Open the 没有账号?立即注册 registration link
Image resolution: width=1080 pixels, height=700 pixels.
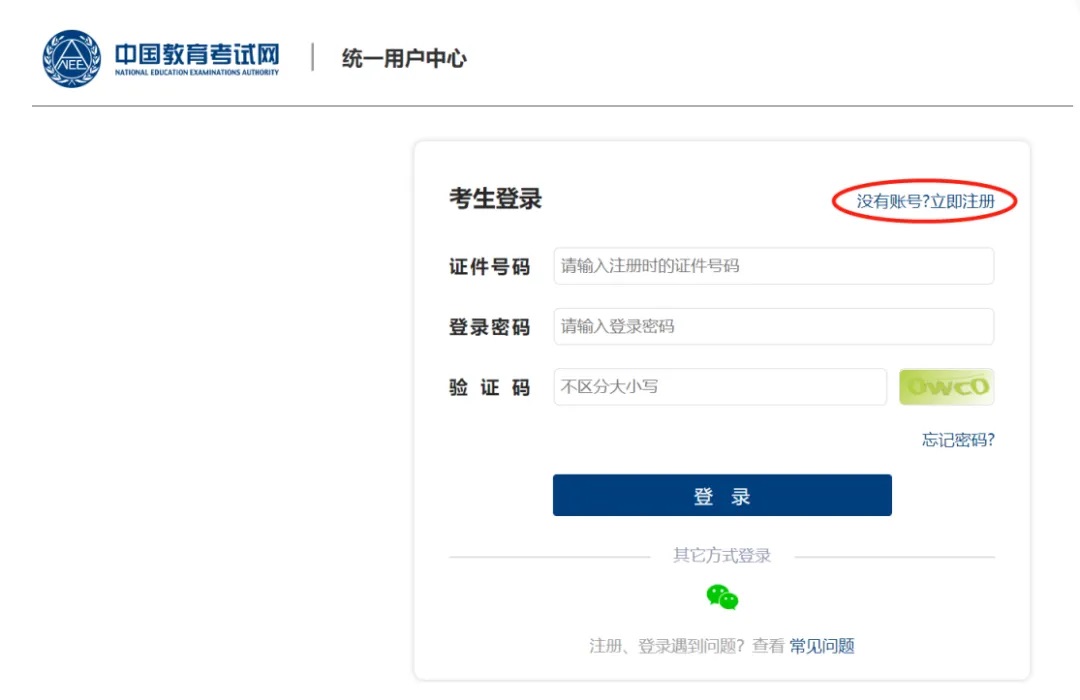pos(925,202)
